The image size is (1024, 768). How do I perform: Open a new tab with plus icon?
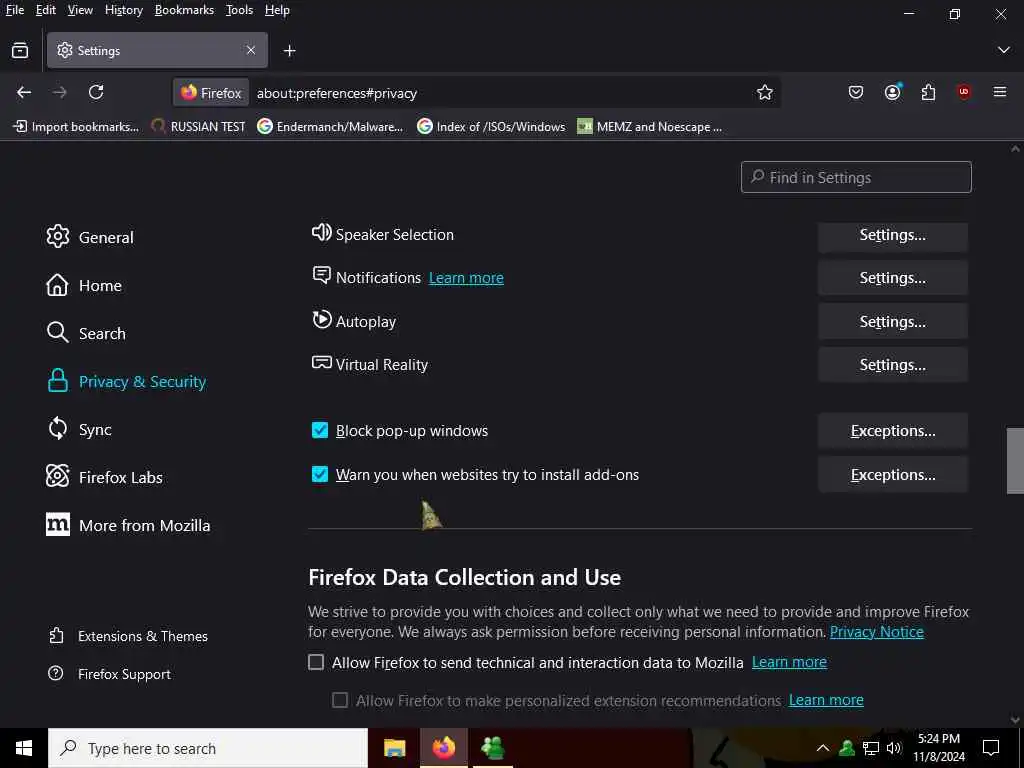tap(289, 50)
